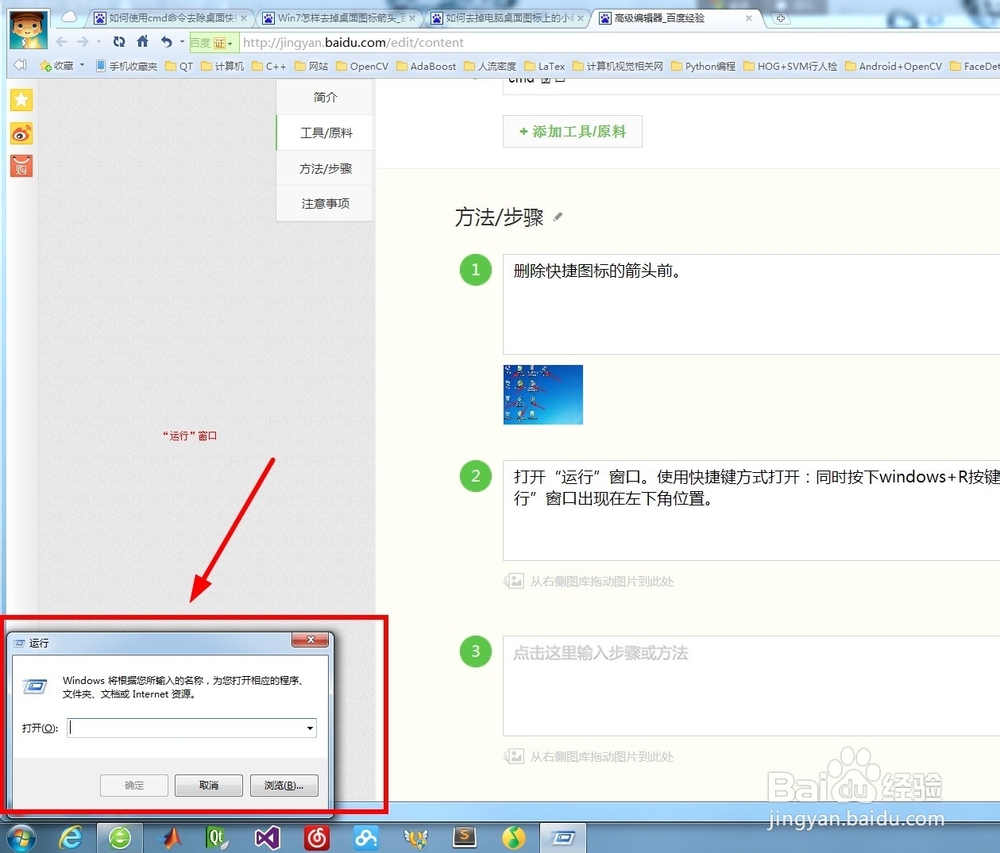Click the image placeholder icon under step 3
Image resolution: width=1000 pixels, height=853 pixels.
coord(514,756)
